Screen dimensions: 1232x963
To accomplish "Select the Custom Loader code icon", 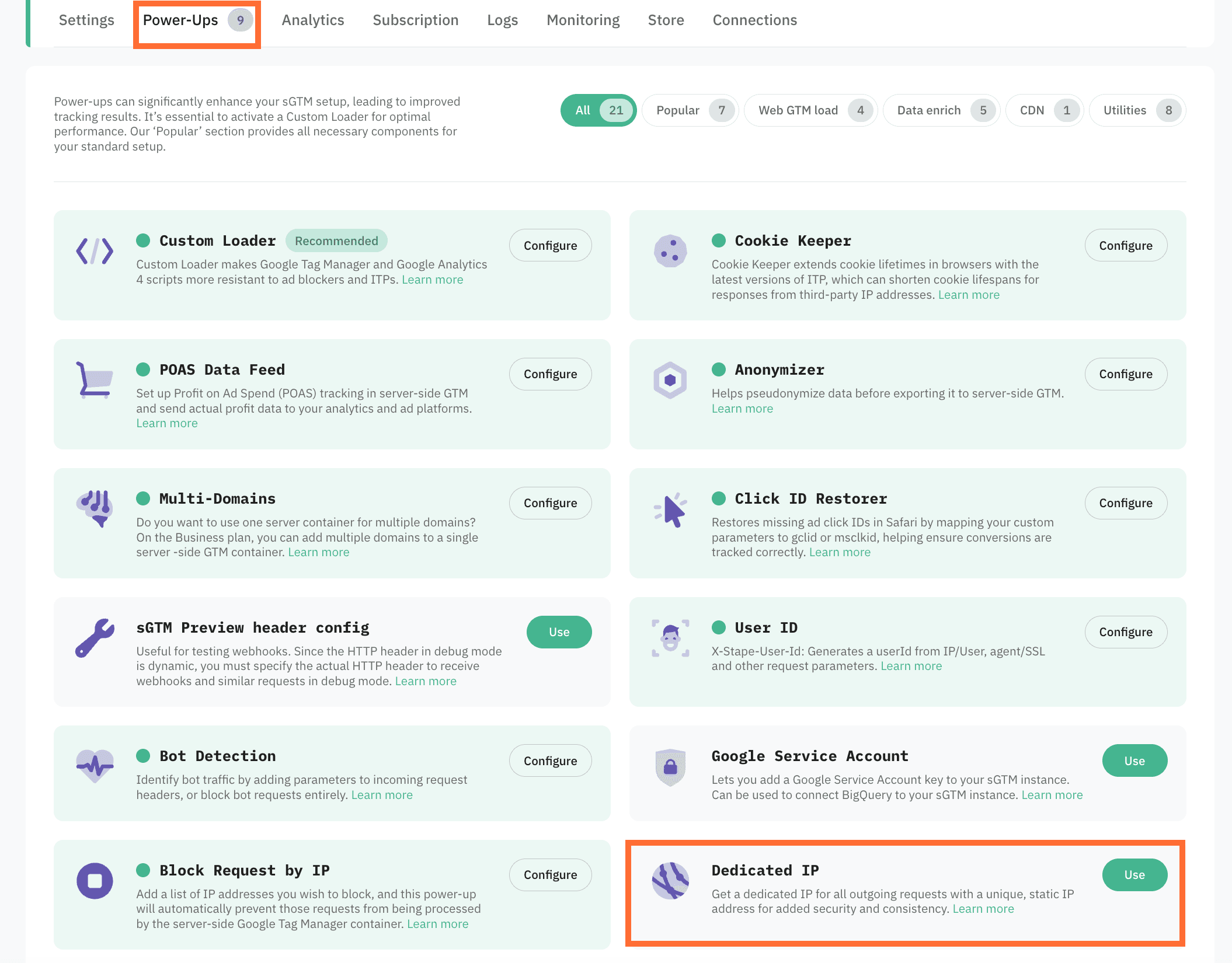I will (x=95, y=252).
